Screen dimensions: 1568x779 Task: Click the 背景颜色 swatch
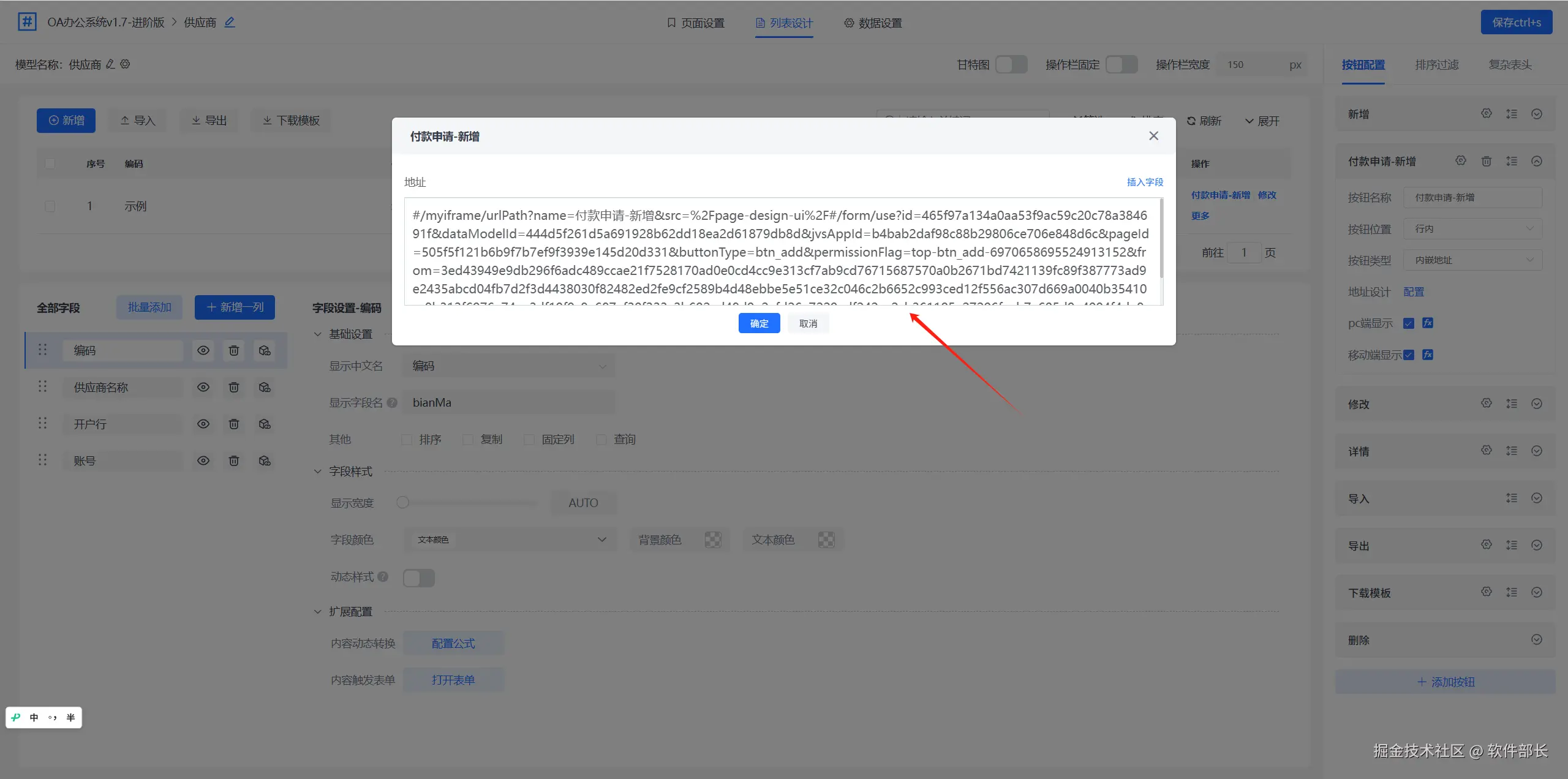tap(712, 540)
